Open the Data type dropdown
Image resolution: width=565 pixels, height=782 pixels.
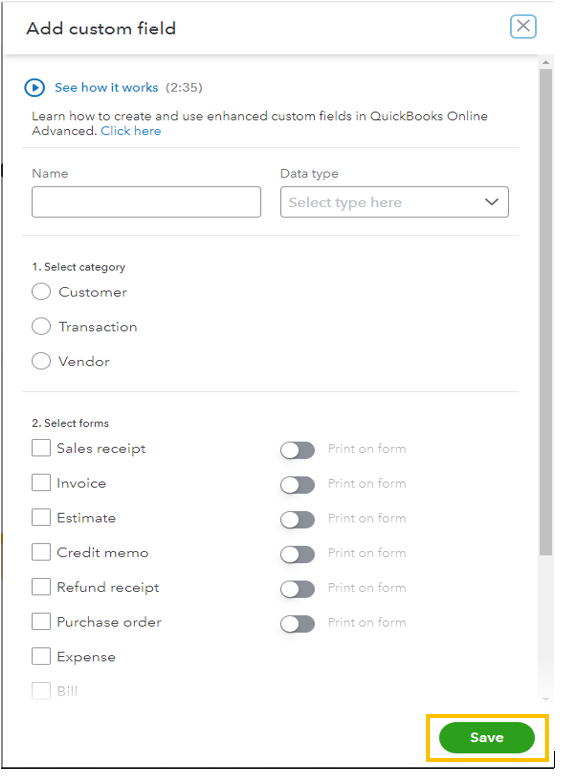(x=394, y=202)
